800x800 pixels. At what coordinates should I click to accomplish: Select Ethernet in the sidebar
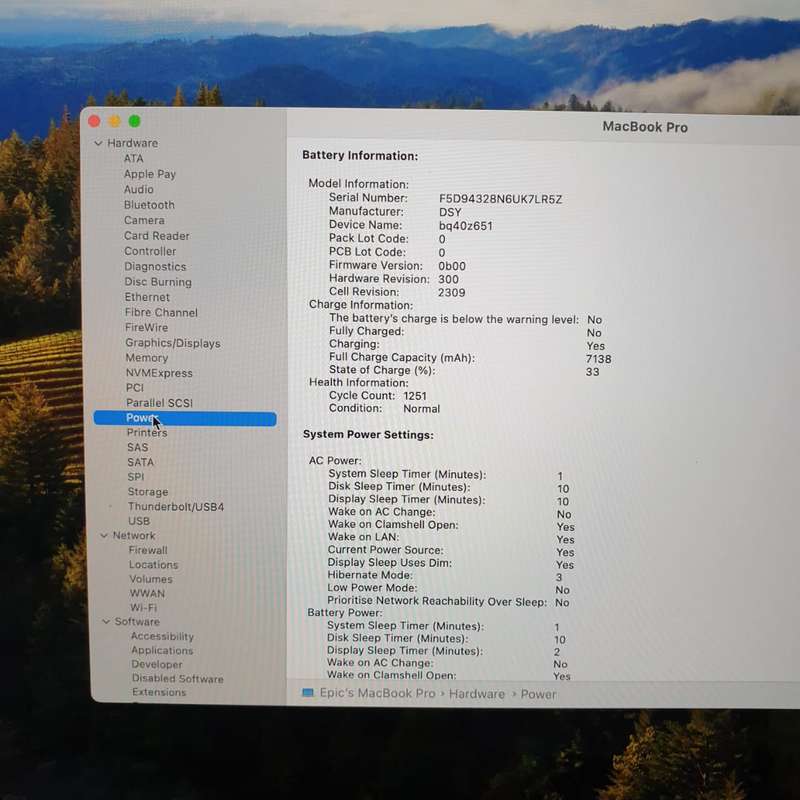point(147,297)
